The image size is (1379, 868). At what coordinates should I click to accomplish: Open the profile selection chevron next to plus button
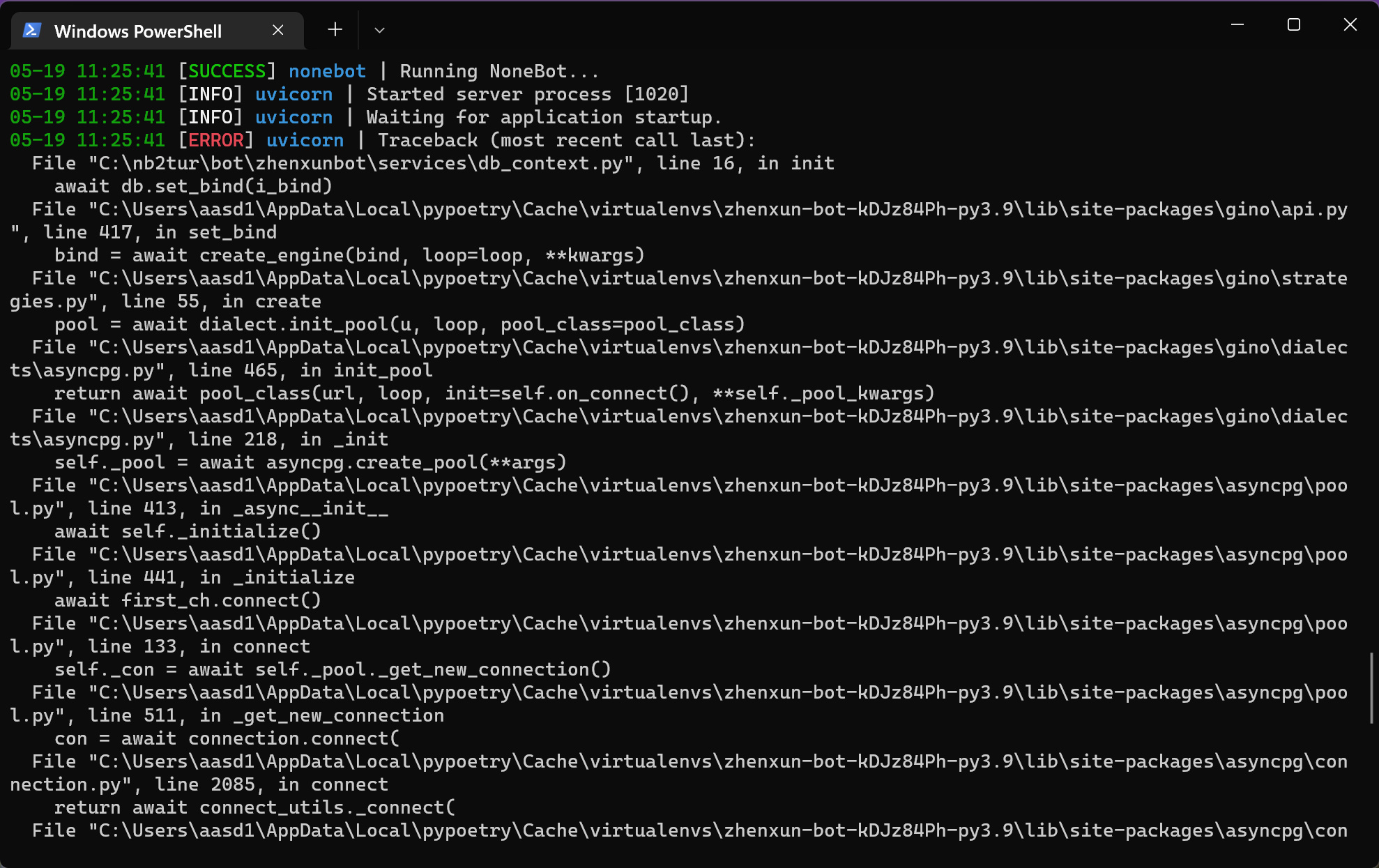click(379, 30)
